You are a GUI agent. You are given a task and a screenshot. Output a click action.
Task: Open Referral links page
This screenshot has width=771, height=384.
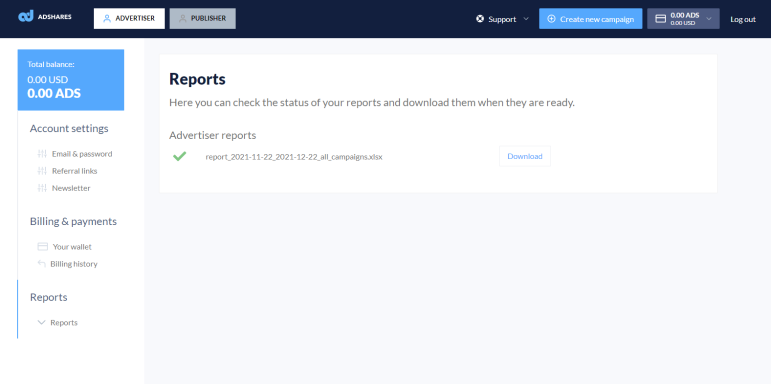(x=75, y=171)
